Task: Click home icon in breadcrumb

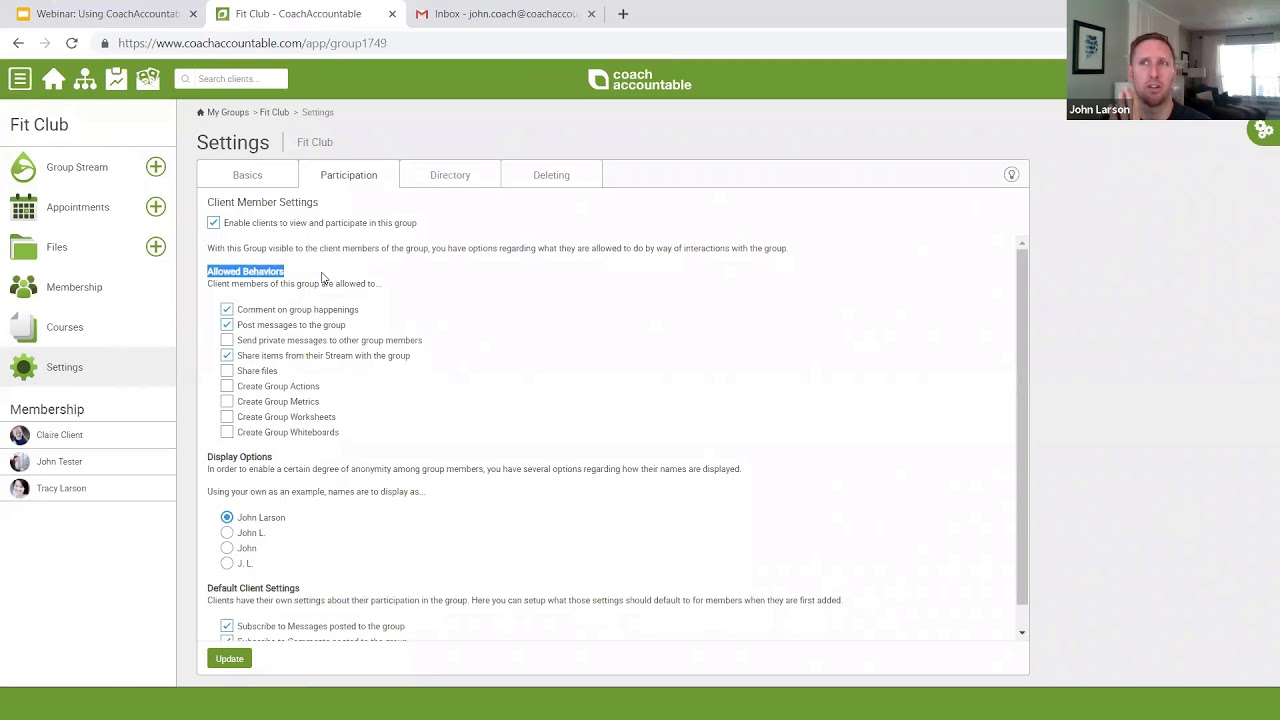Action: click(x=200, y=112)
